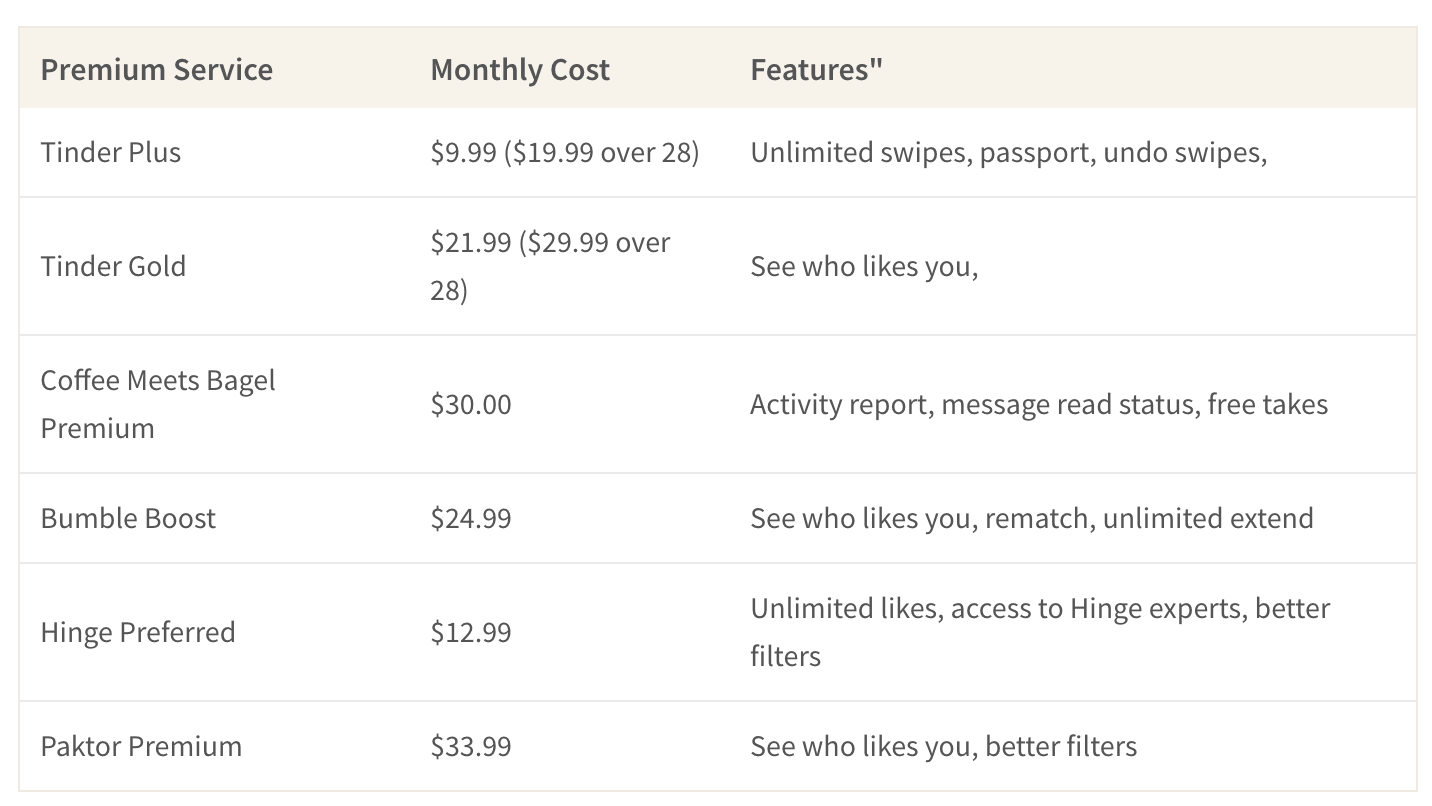
Task: Click the Monthly Cost column header
Action: coord(520,70)
